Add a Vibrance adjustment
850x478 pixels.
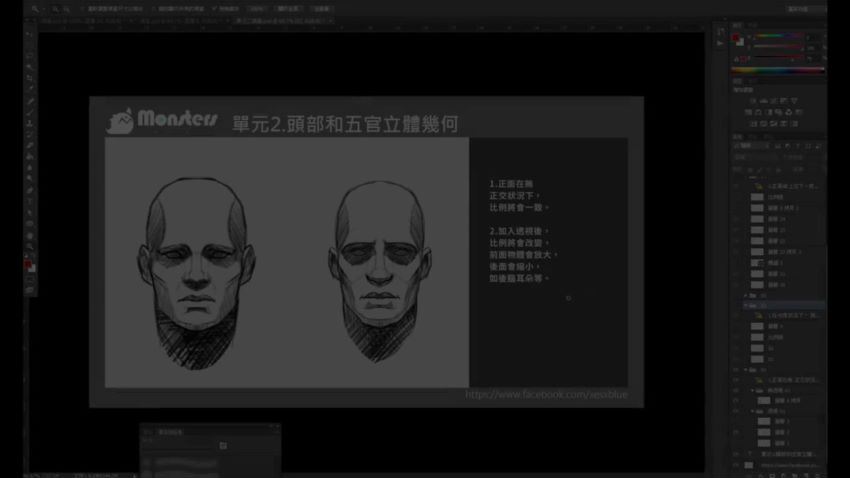[x=794, y=101]
